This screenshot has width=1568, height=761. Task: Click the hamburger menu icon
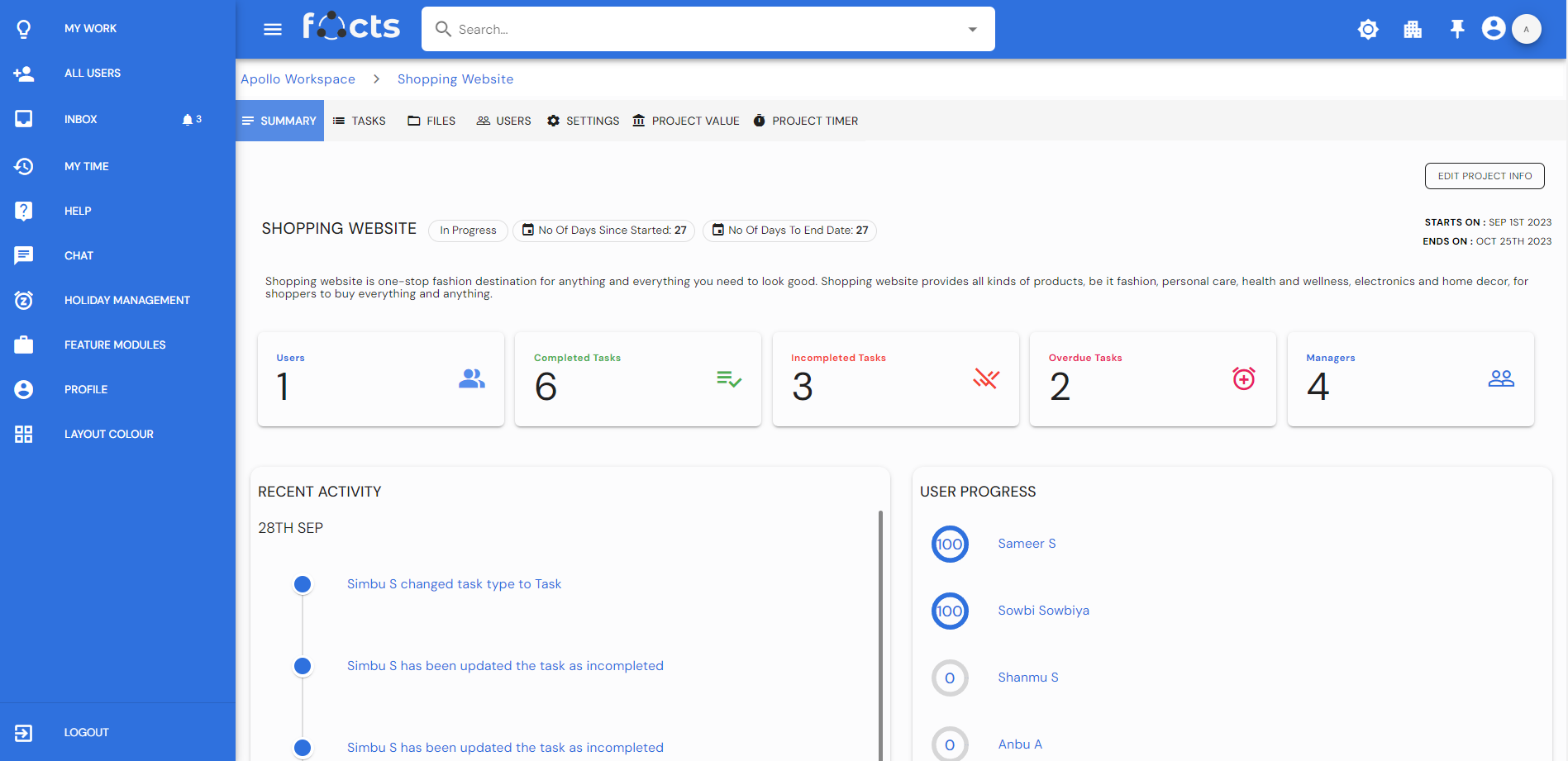(272, 30)
